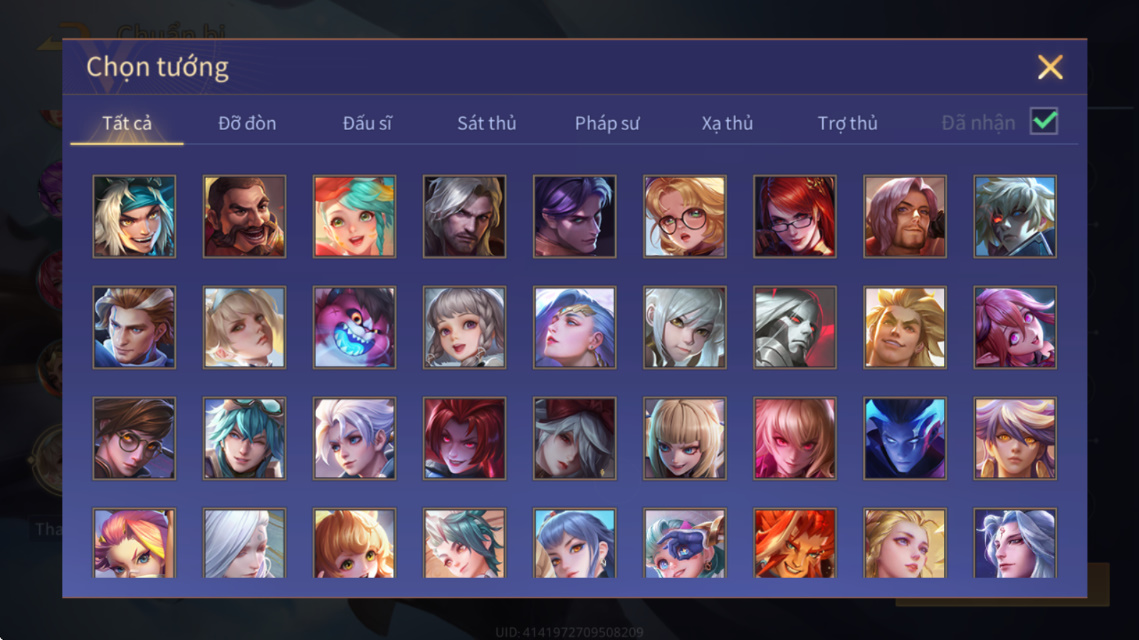1139x640 pixels.
Task: Select the silver armored red-eyed knight hero
Action: click(795, 327)
